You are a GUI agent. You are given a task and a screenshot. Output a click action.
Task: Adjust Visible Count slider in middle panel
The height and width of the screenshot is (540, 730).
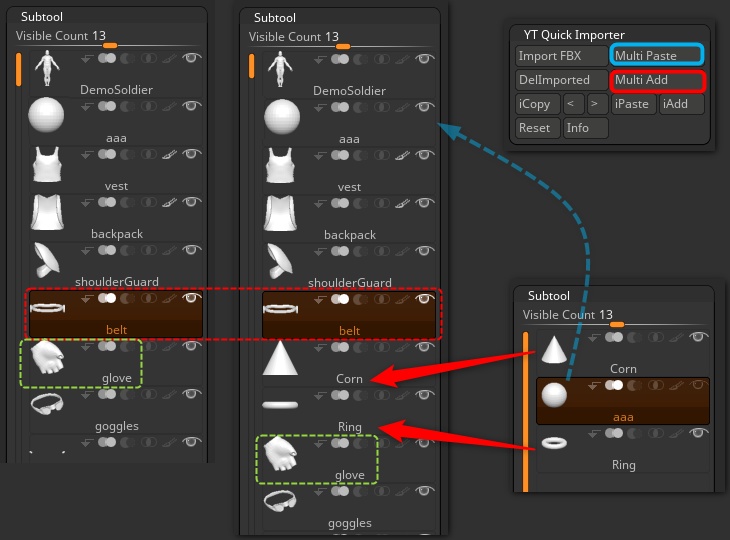(x=343, y=46)
